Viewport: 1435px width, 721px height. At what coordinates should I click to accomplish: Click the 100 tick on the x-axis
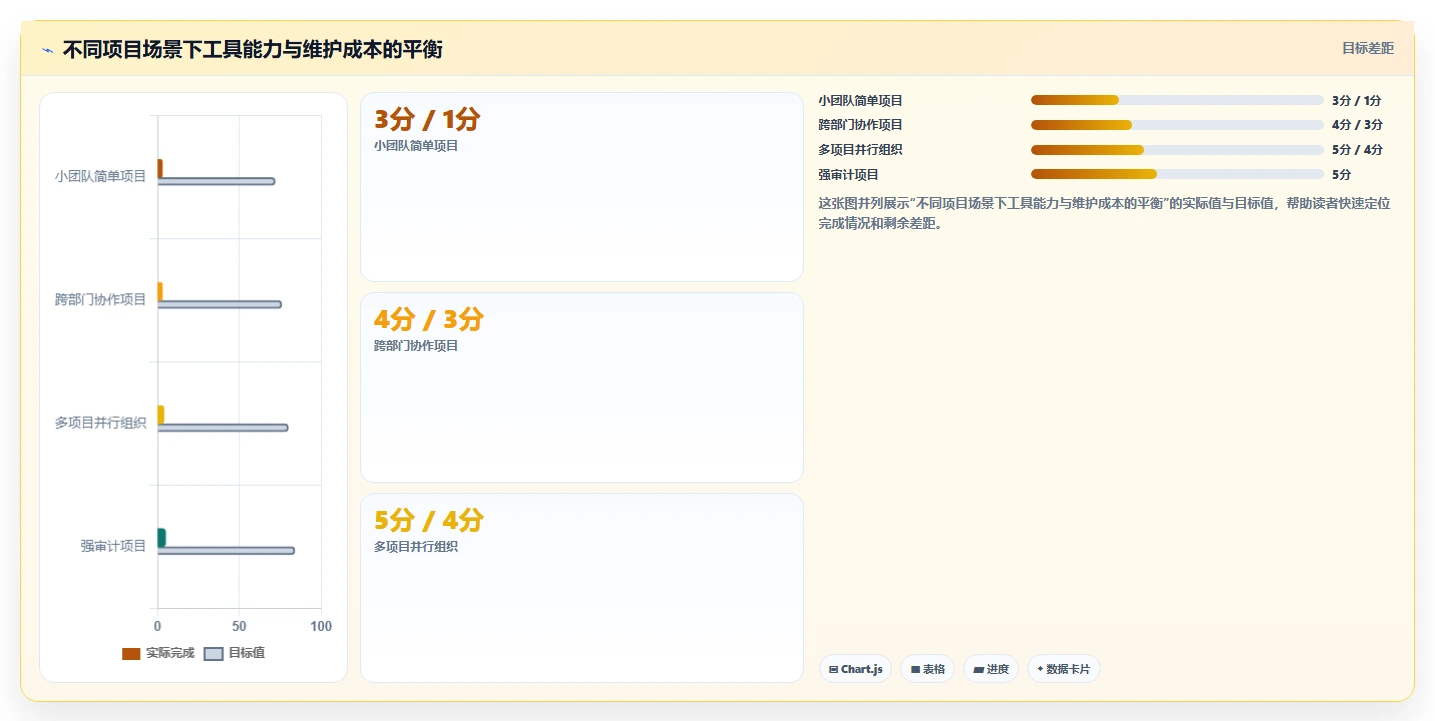point(321,626)
